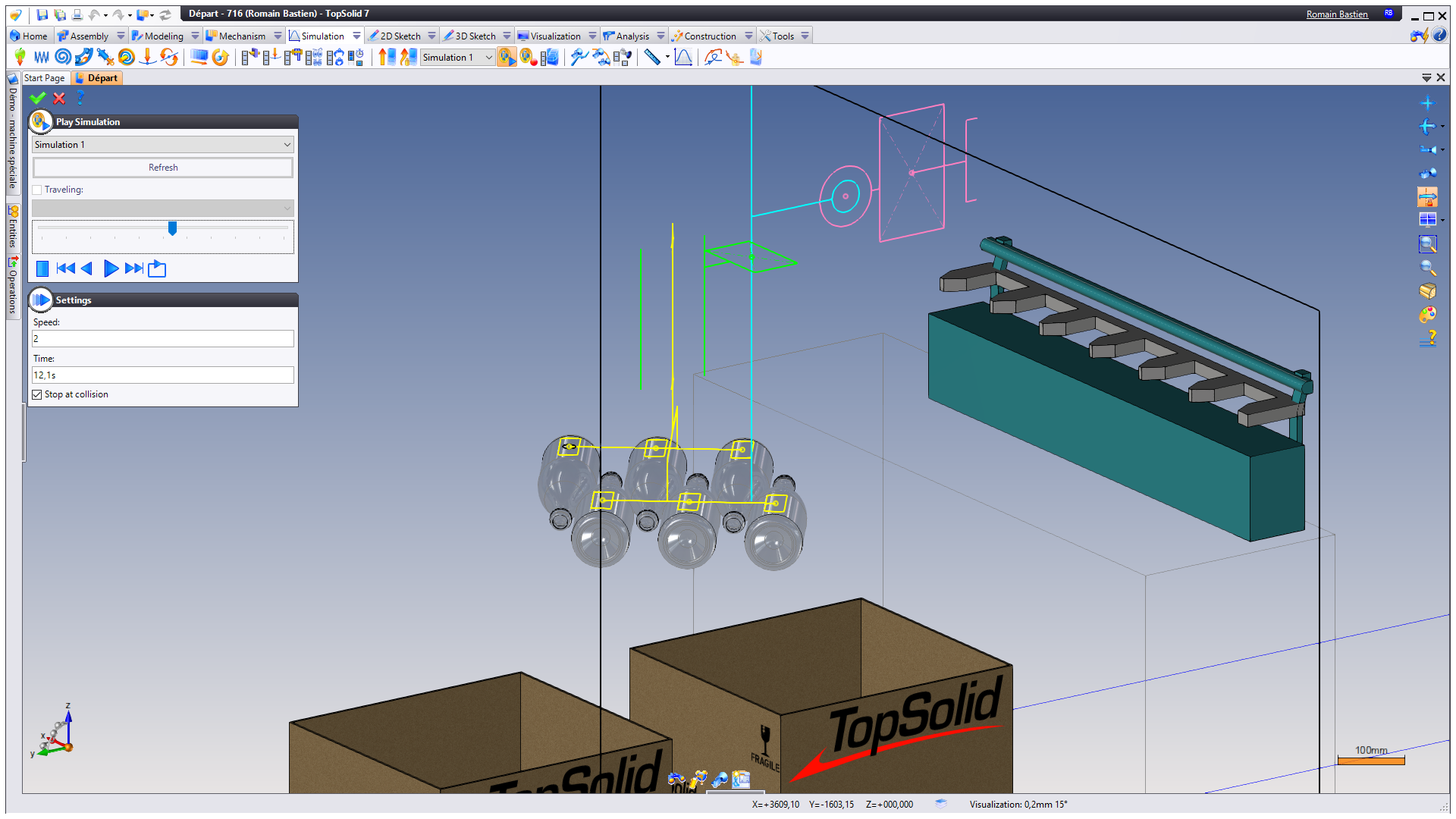Open the toolbar Simulation 1 combo box

(457, 58)
